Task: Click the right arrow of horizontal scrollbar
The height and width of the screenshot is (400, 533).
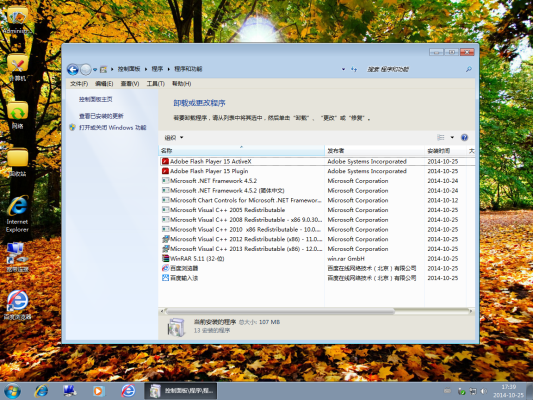Action: click(x=471, y=311)
